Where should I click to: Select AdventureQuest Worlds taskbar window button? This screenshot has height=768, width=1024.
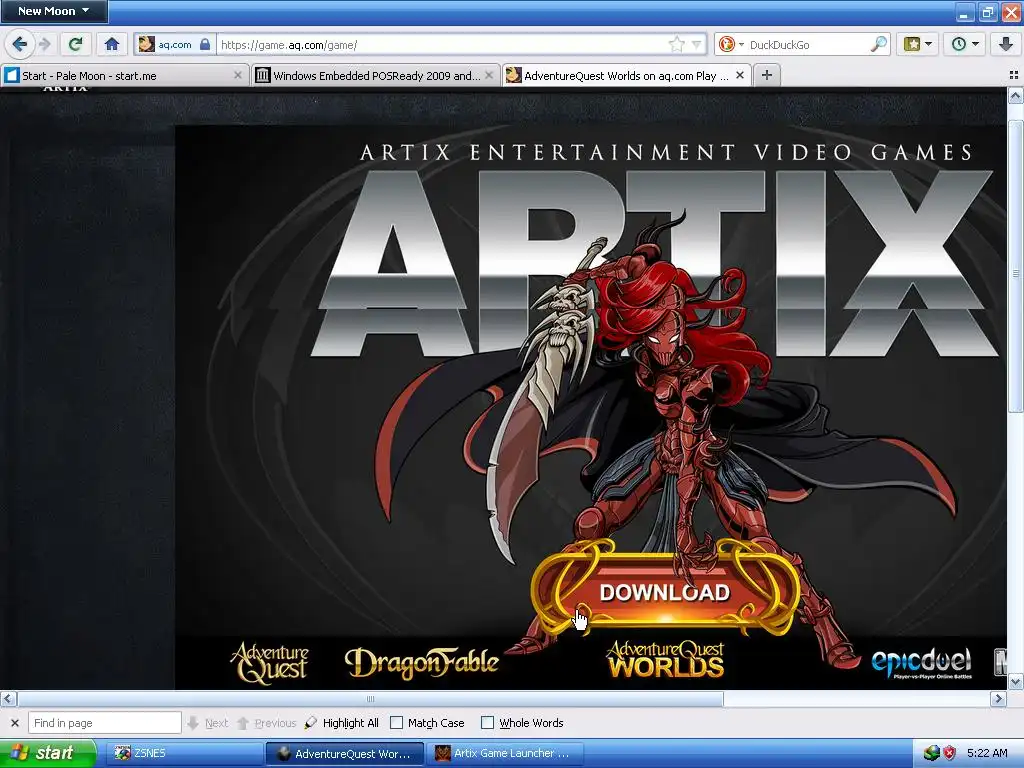(x=345, y=754)
